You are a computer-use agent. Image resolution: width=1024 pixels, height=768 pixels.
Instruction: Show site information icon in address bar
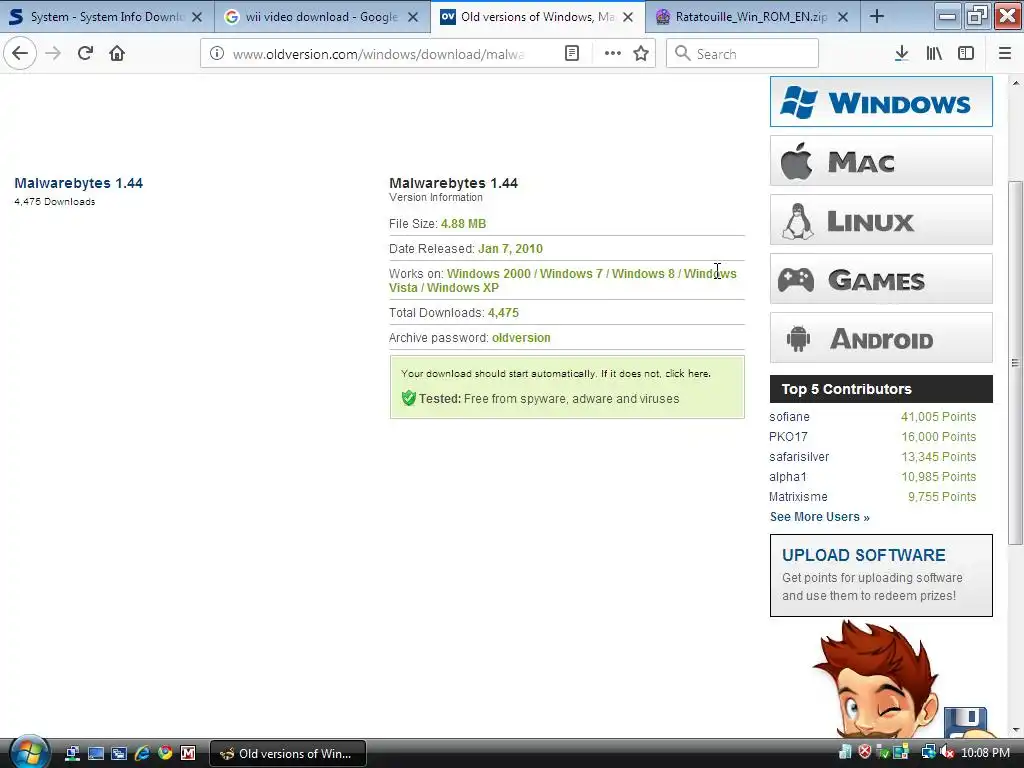point(217,54)
